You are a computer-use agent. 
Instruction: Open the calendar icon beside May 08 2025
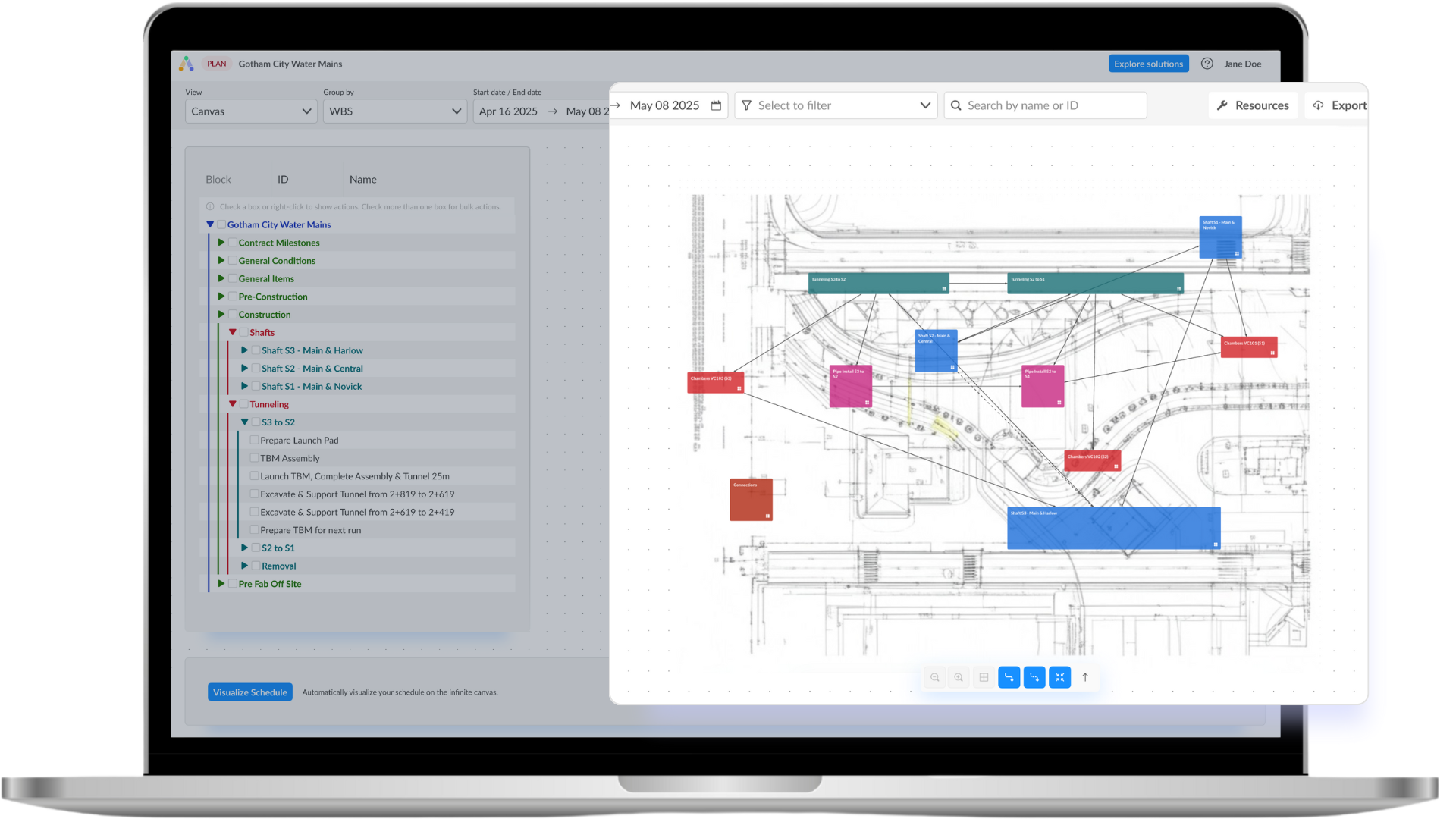715,105
